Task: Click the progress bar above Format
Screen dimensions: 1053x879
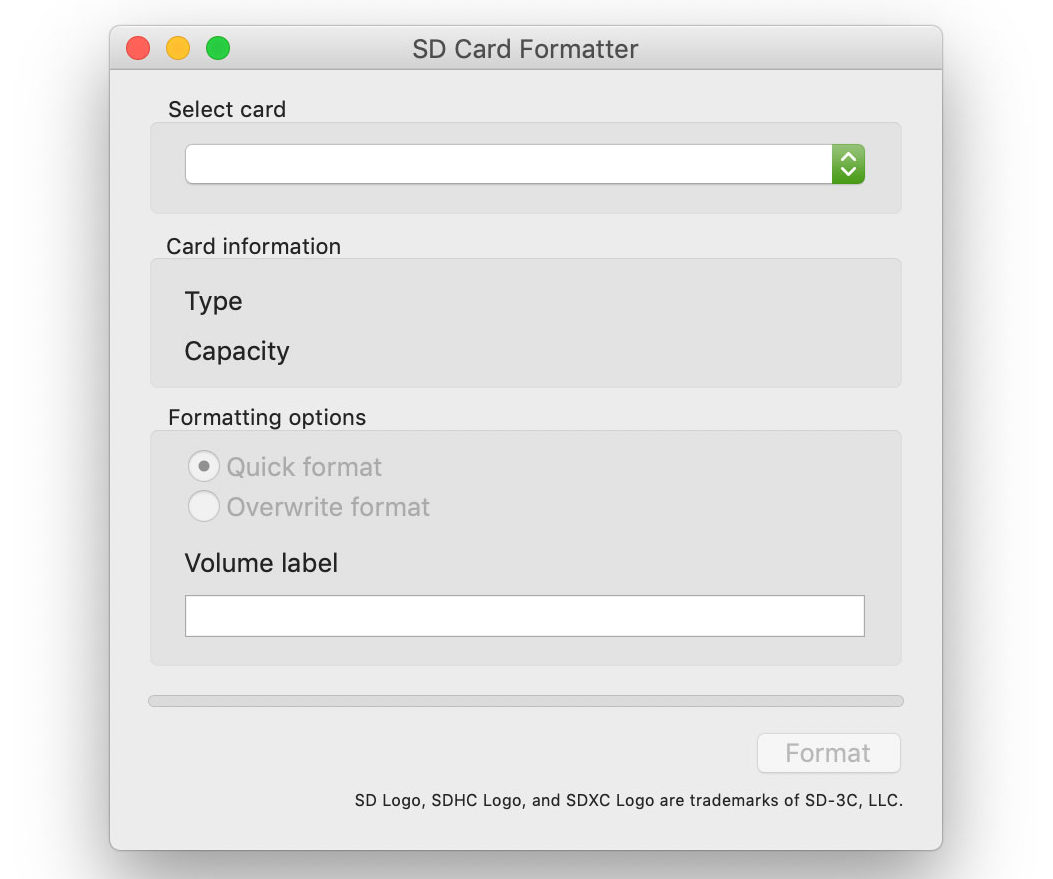Action: click(x=526, y=701)
